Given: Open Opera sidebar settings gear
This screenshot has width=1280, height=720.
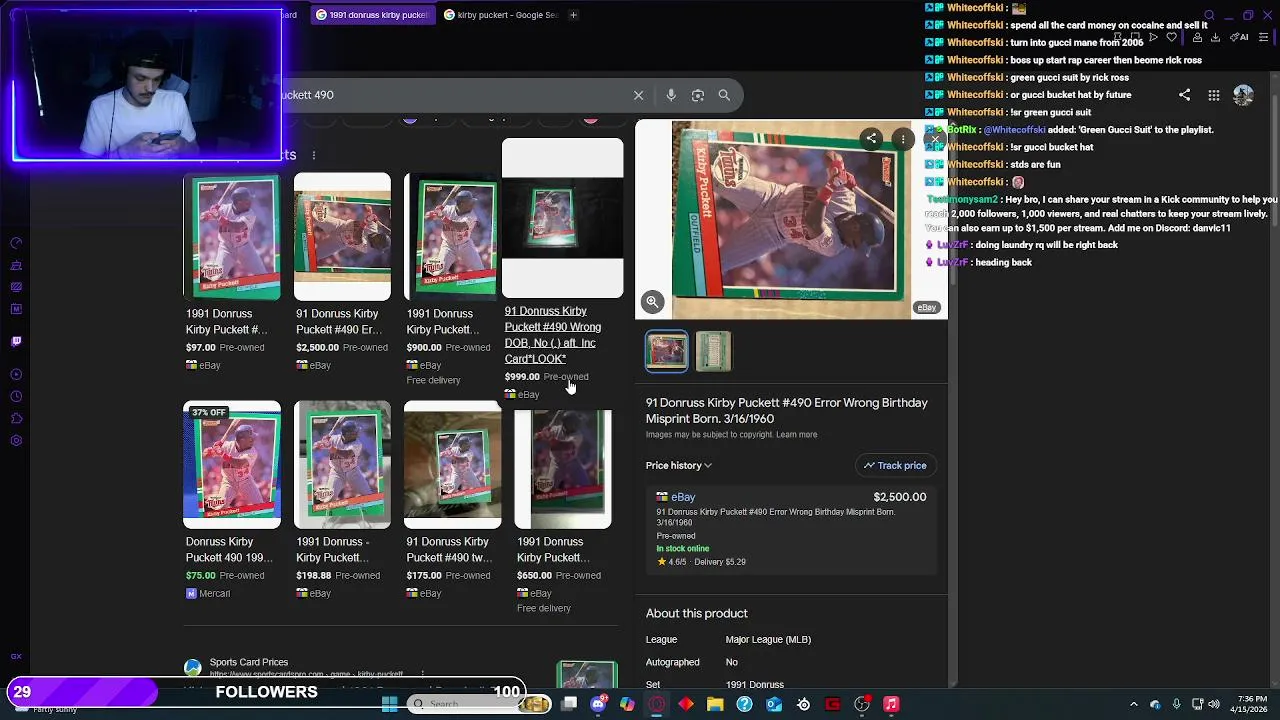Looking at the screenshot, I should coord(16,441).
